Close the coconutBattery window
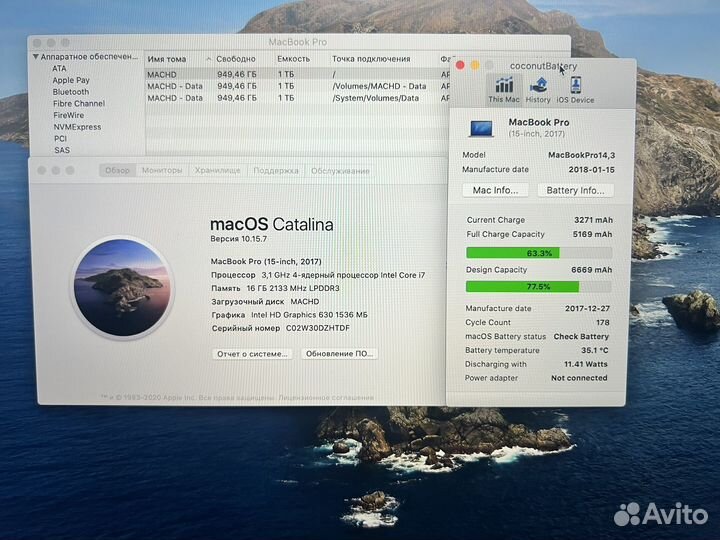 click(x=460, y=66)
